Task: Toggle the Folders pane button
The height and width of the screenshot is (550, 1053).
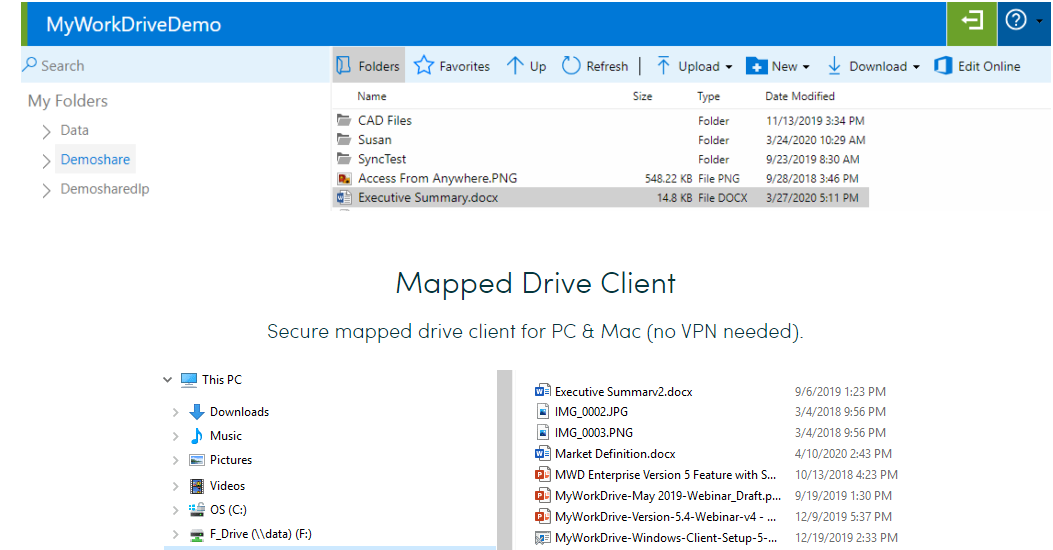Action: pos(368,66)
